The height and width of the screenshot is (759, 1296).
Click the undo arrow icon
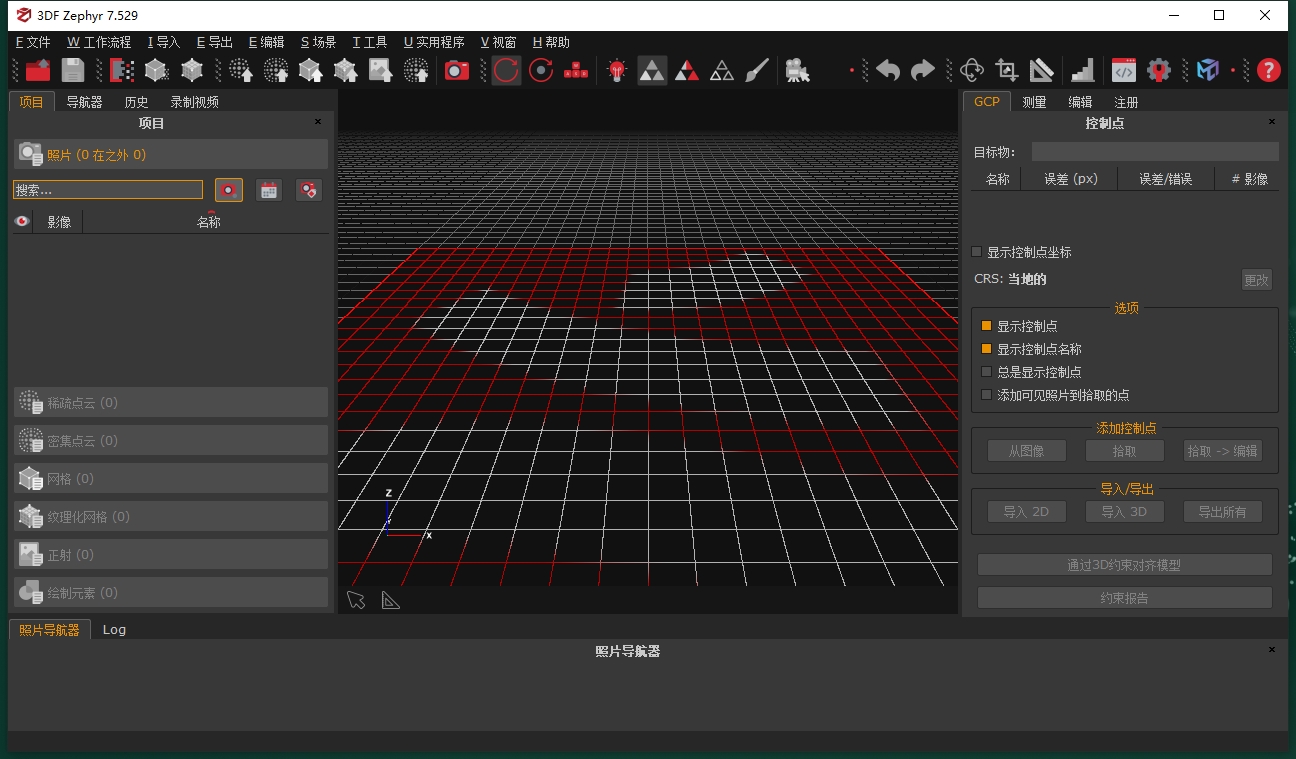coord(888,70)
